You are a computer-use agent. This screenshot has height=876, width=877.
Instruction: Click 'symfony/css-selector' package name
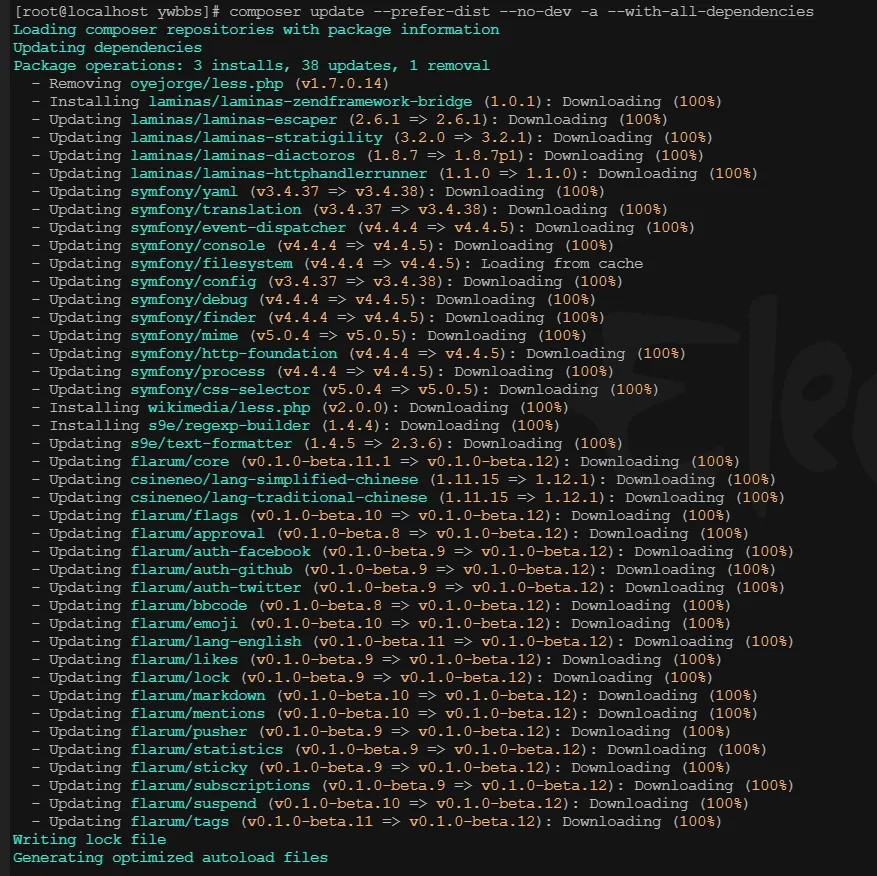pos(220,389)
